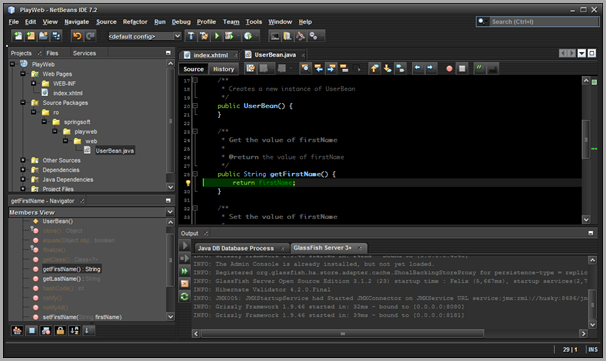This screenshot has height=361, width=606.
Task: Click the Re-run green arrow in Output
Action: [x=185, y=245]
